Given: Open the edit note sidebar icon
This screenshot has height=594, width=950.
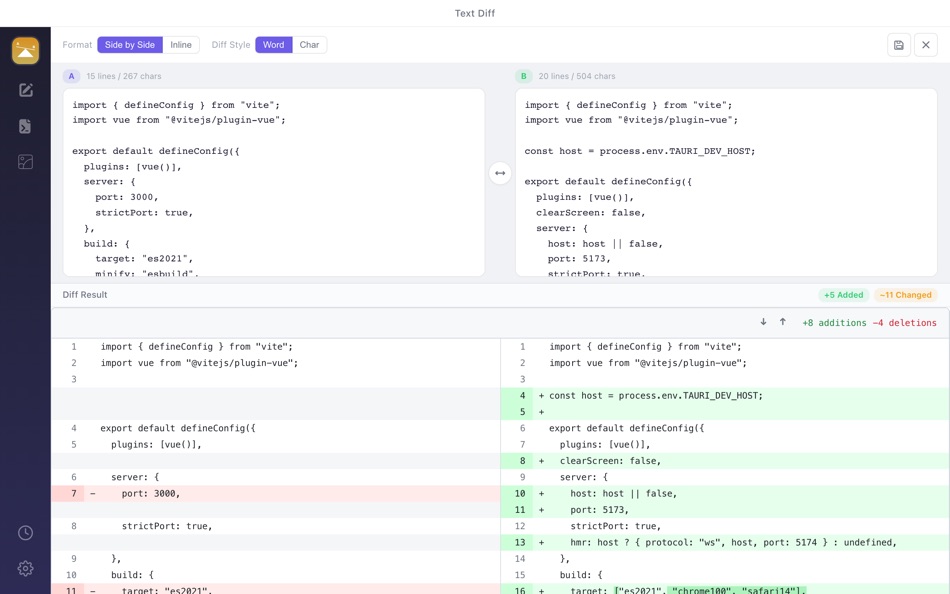Looking at the screenshot, I should click(25, 90).
